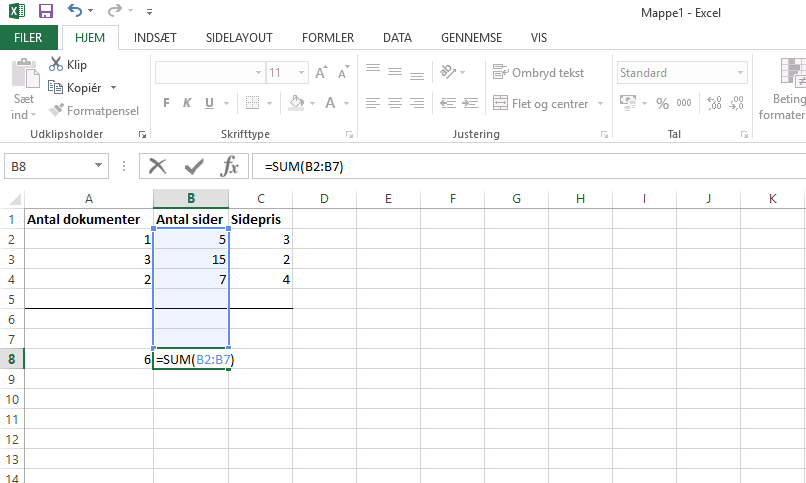Switch to the FORMLER tab

pyautogui.click(x=328, y=38)
